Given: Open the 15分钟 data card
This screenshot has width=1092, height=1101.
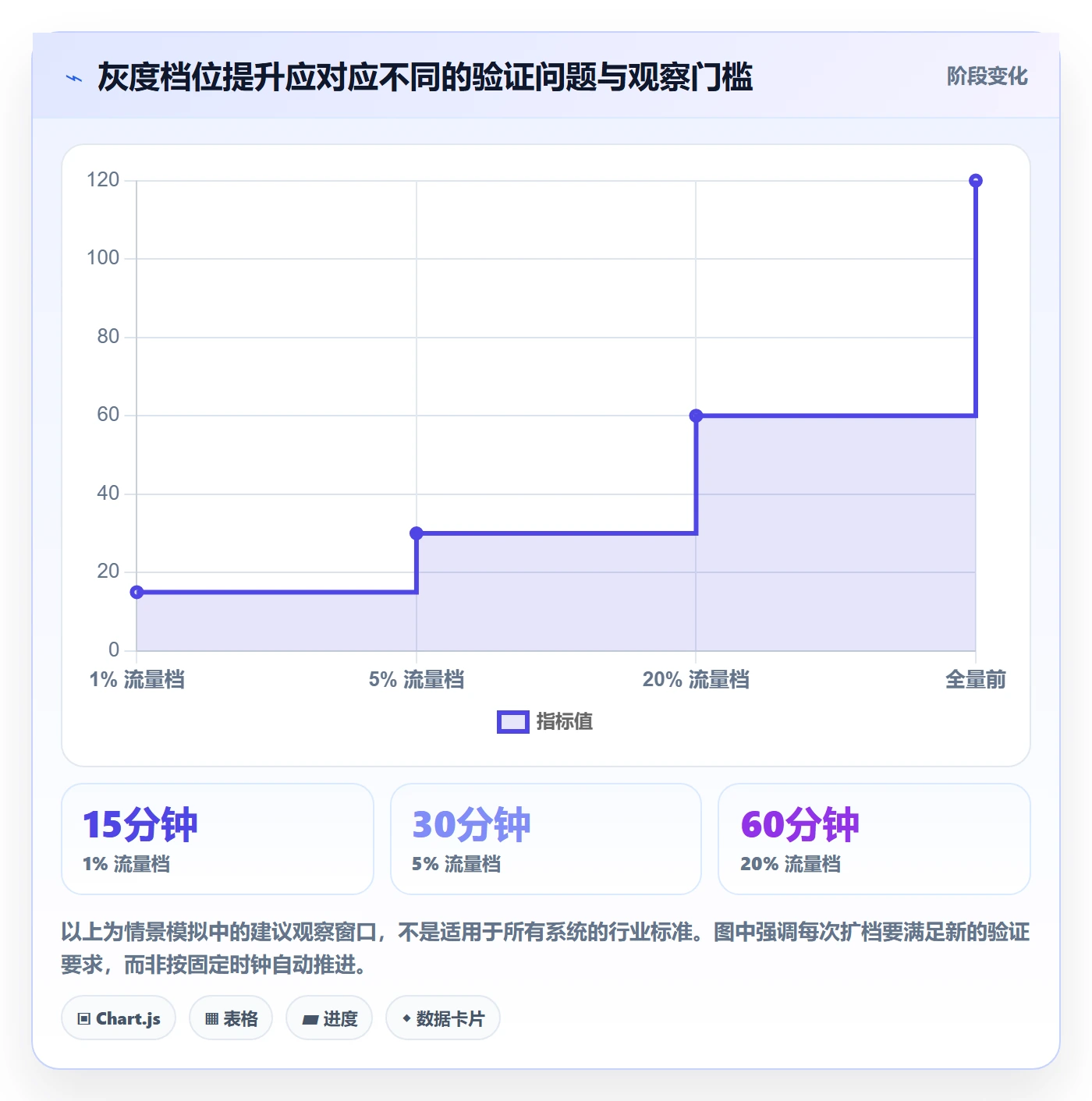Looking at the screenshot, I should (218, 839).
